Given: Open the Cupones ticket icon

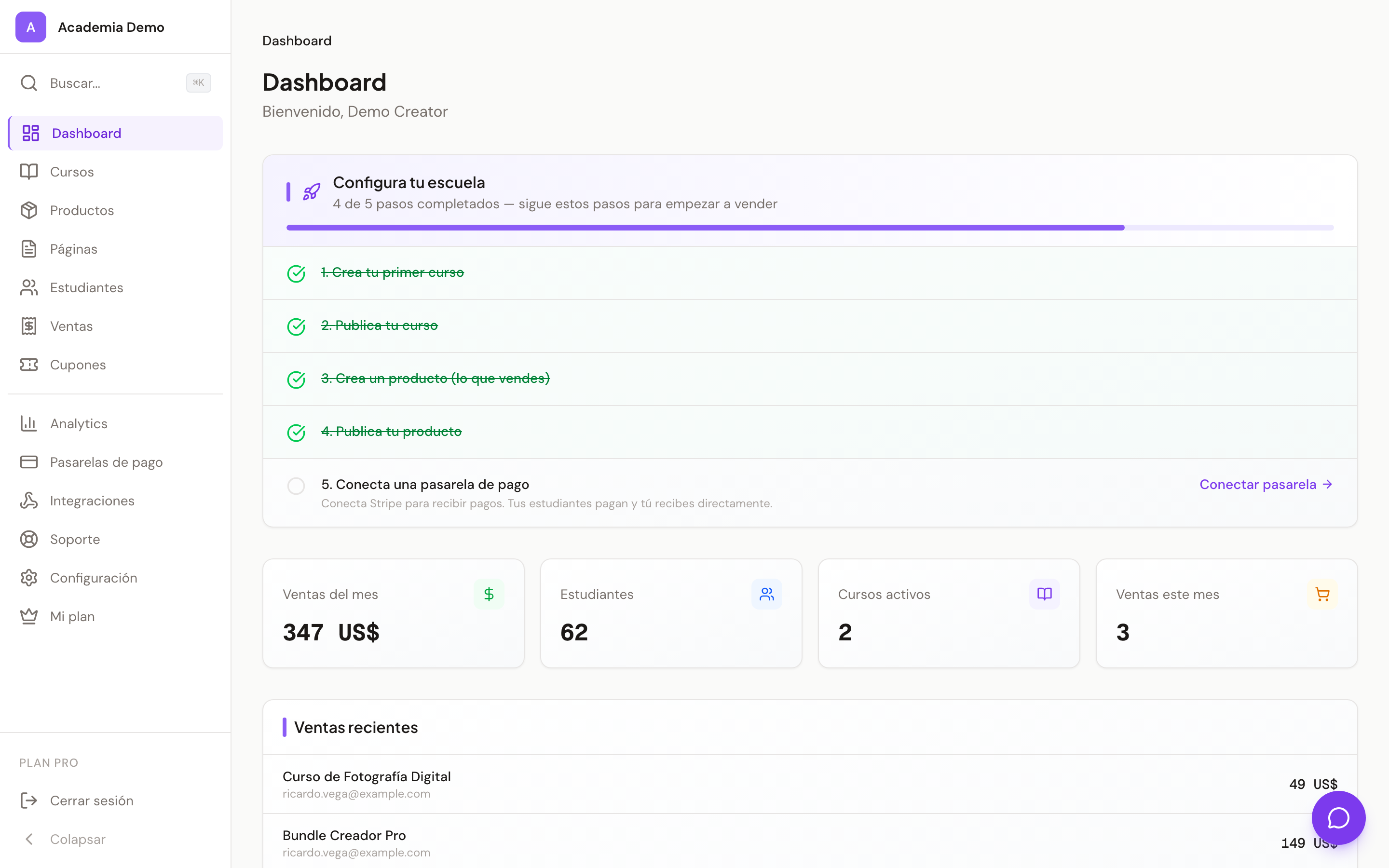Looking at the screenshot, I should 30,365.
